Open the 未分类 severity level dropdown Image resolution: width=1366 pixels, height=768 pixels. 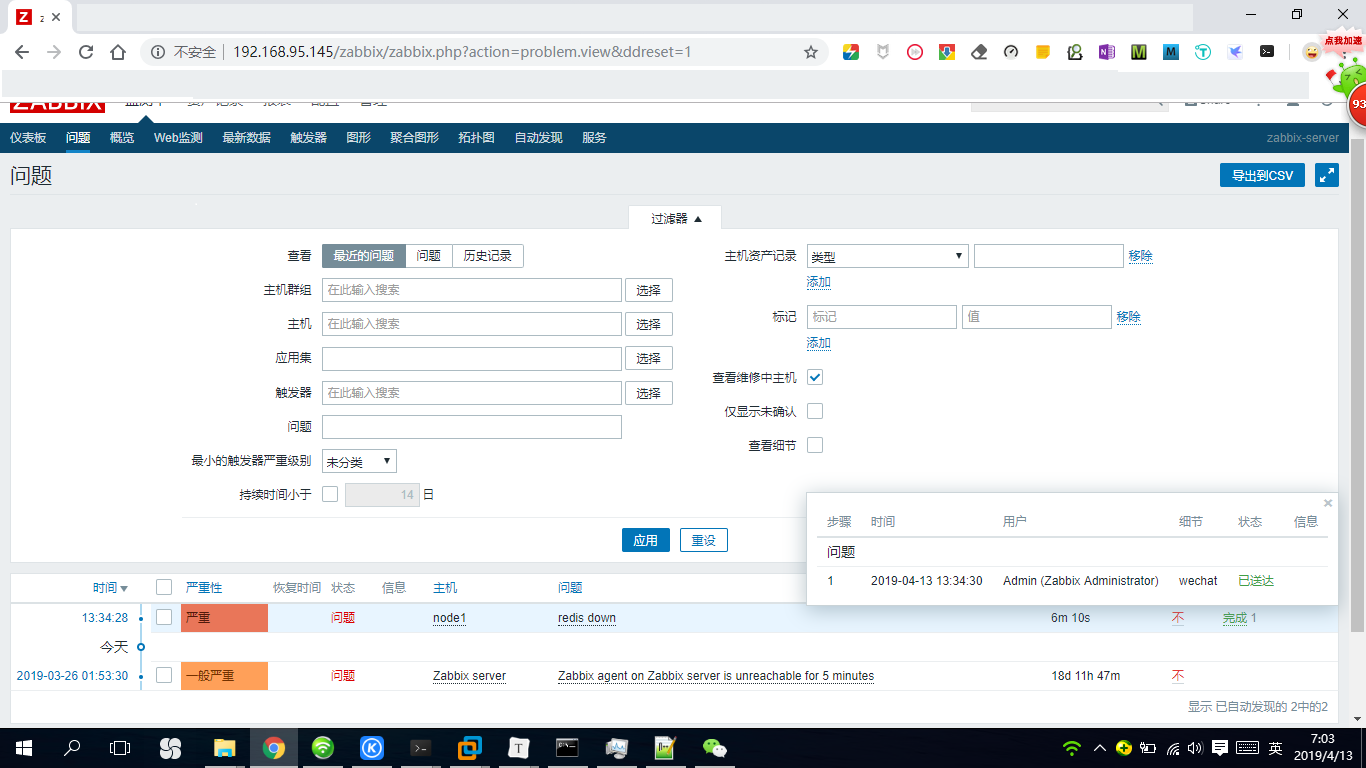[359, 461]
